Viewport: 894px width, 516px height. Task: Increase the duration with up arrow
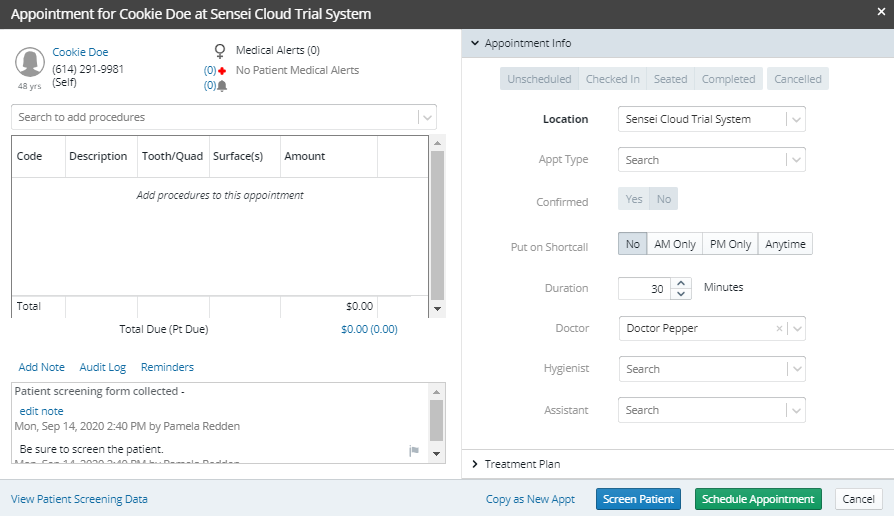(x=681, y=283)
